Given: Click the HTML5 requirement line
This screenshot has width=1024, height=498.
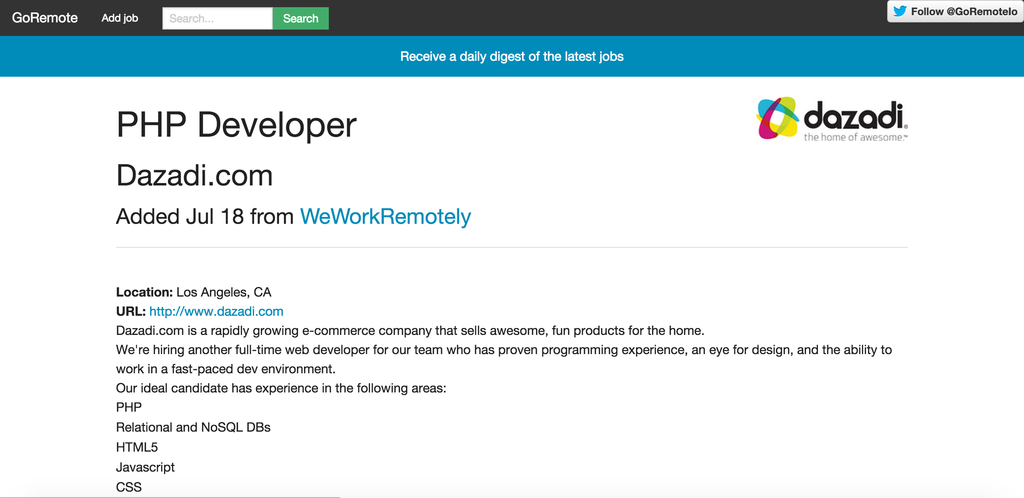Looking at the screenshot, I should point(137,447).
